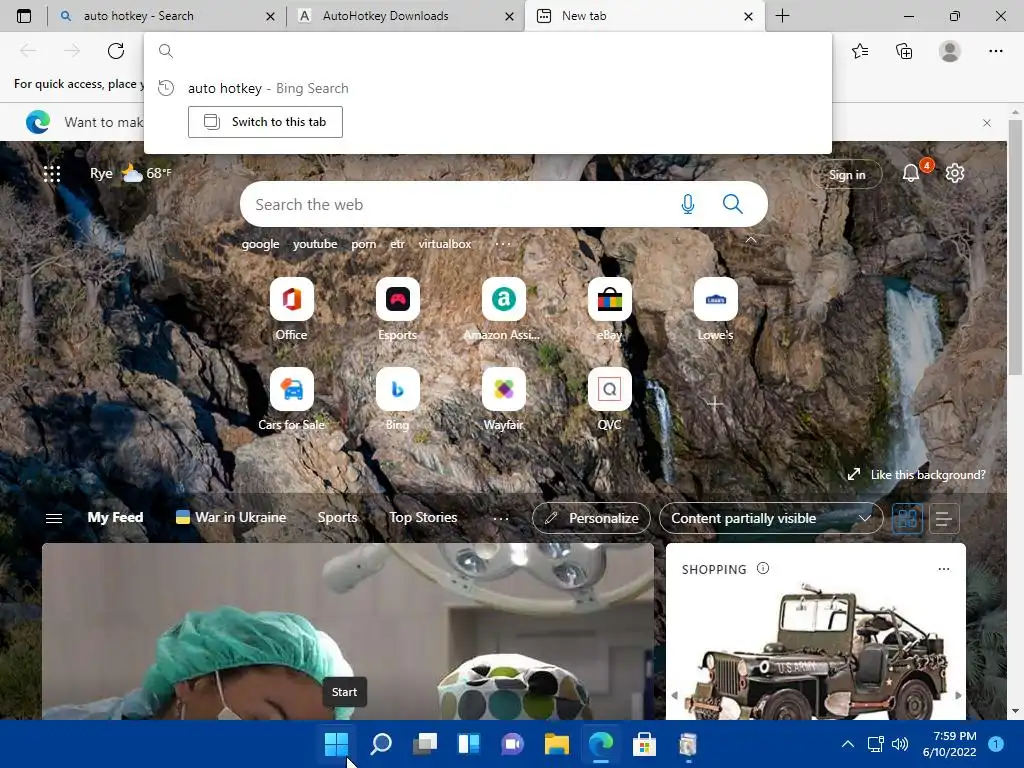Refresh the current page

pyautogui.click(x=116, y=51)
